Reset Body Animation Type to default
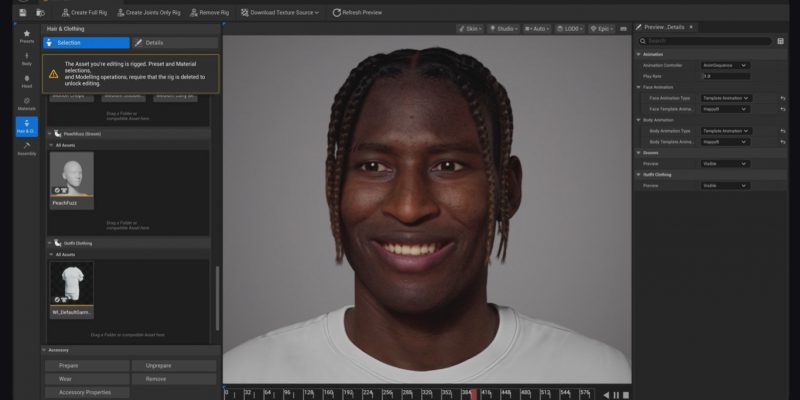 point(783,131)
